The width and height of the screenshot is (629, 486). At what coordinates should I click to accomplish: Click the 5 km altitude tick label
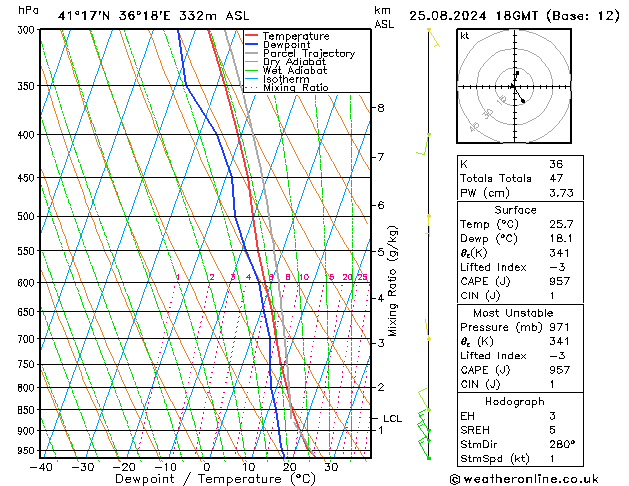tap(381, 252)
